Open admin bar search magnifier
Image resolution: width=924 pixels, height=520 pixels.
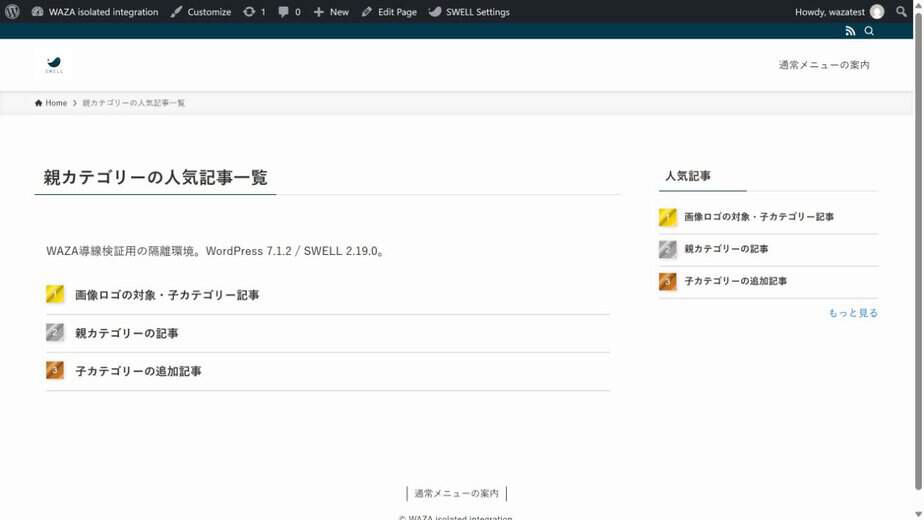901,12
